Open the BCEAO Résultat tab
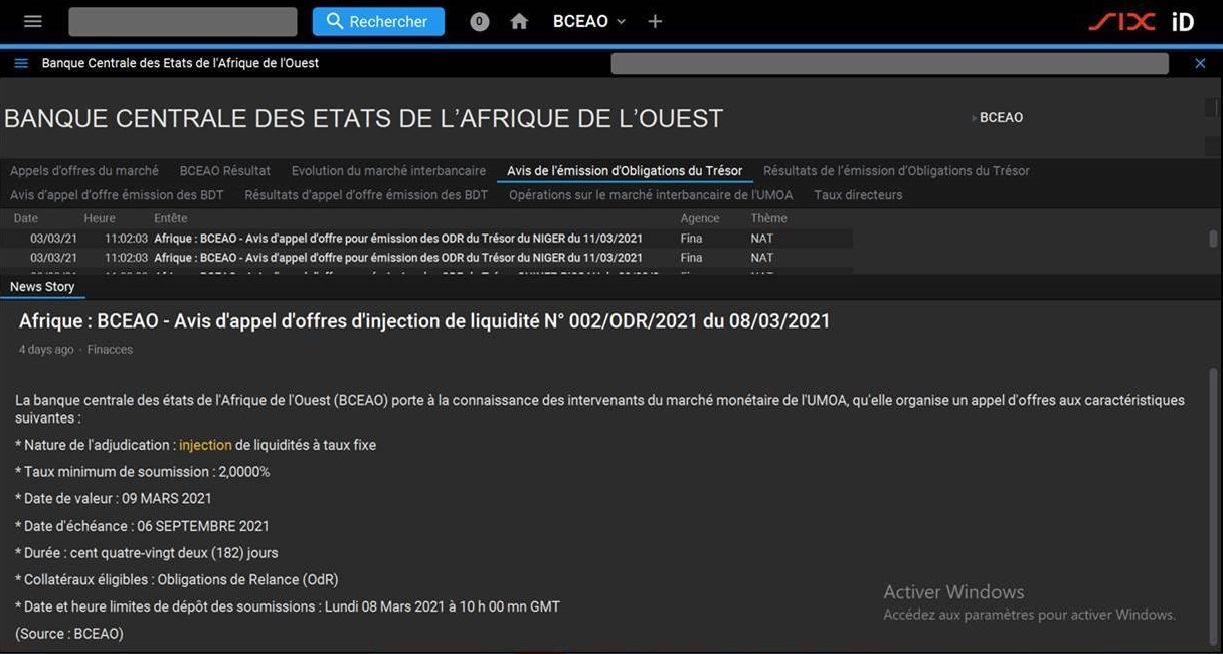1223x654 pixels. 225,171
